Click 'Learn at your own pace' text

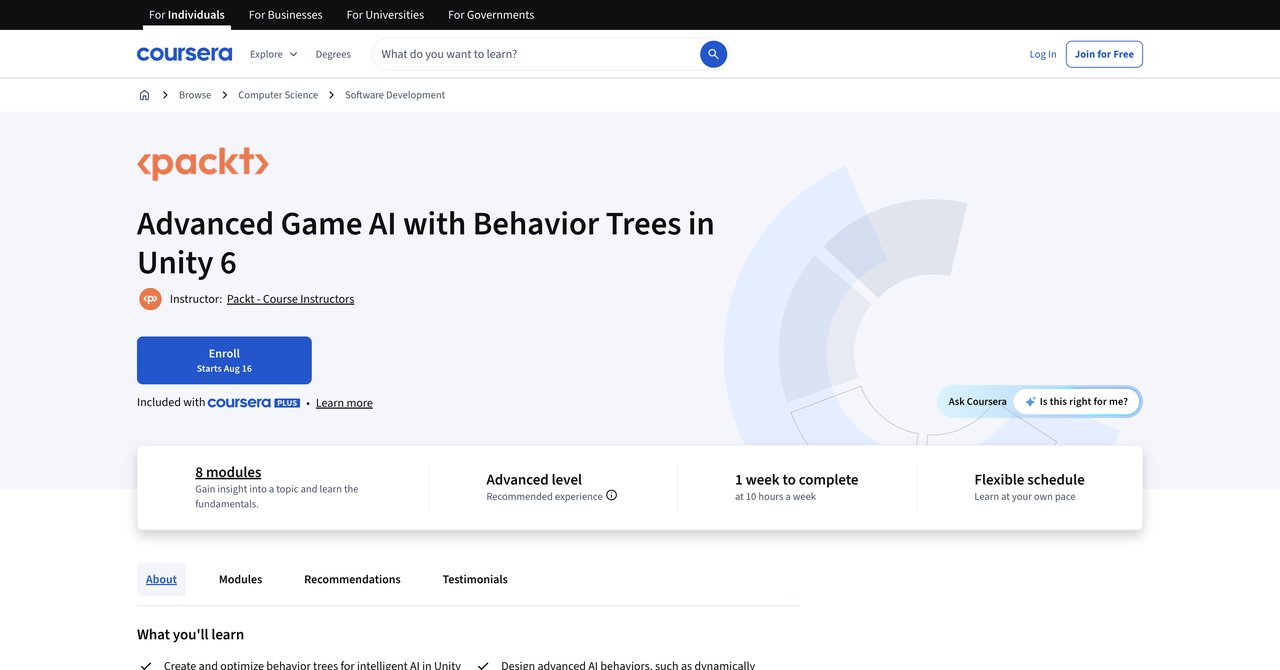pos(1025,497)
